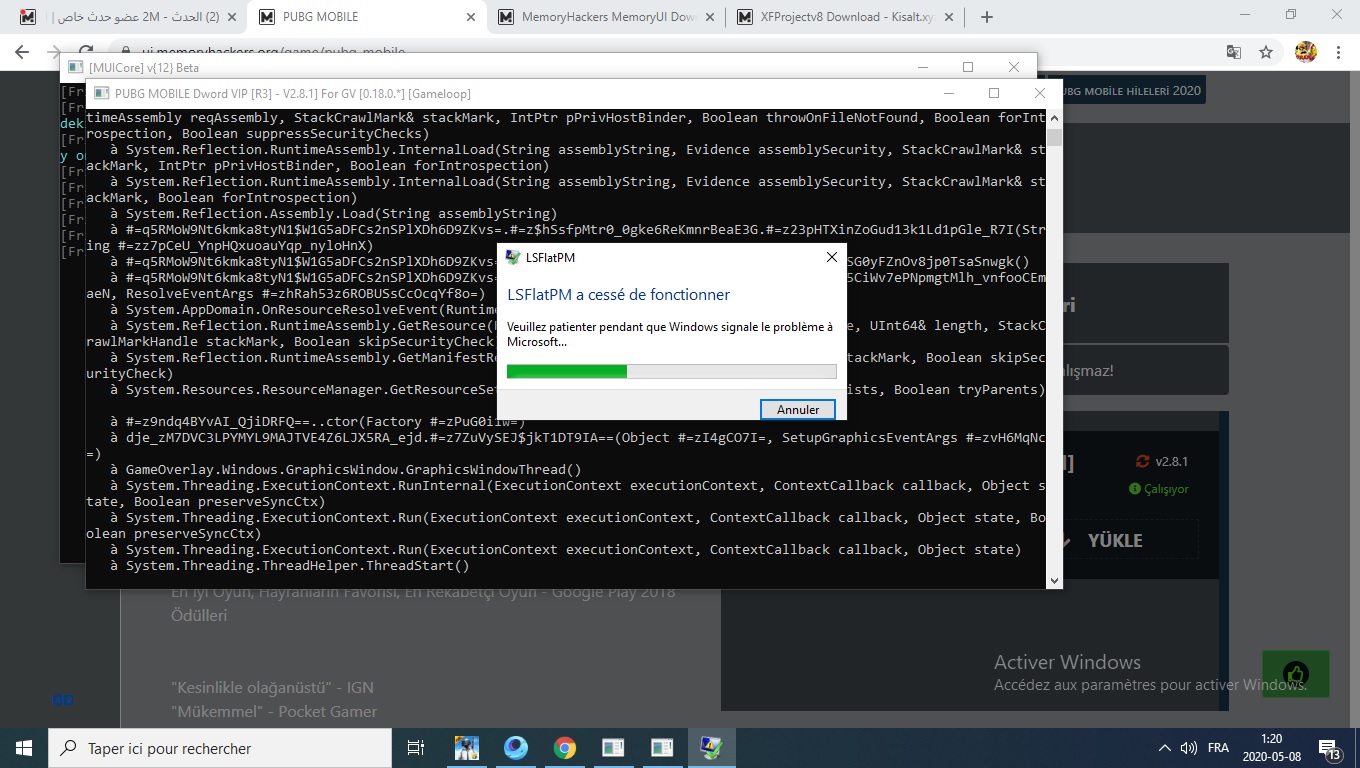This screenshot has width=1360, height=768.
Task: Switch to the PUBG MOBILE browser tab
Action: point(365,17)
